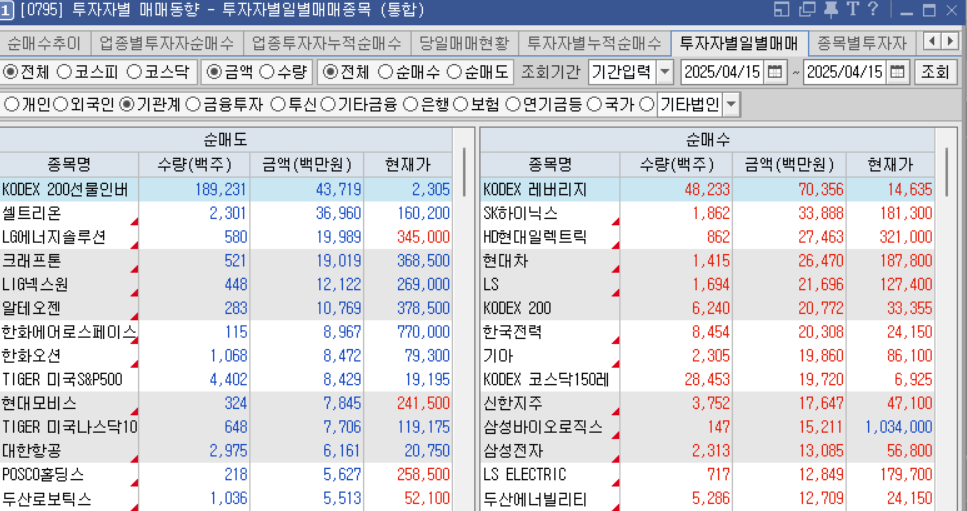Select the KODEX 200선물인버 row

[226, 189]
